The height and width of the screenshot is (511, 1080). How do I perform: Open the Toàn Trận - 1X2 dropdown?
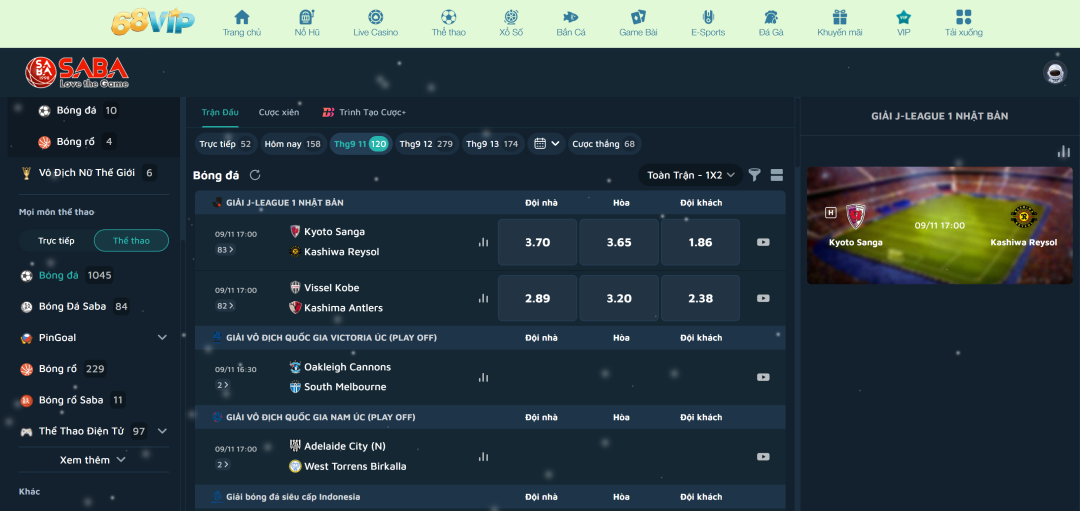[x=691, y=175]
